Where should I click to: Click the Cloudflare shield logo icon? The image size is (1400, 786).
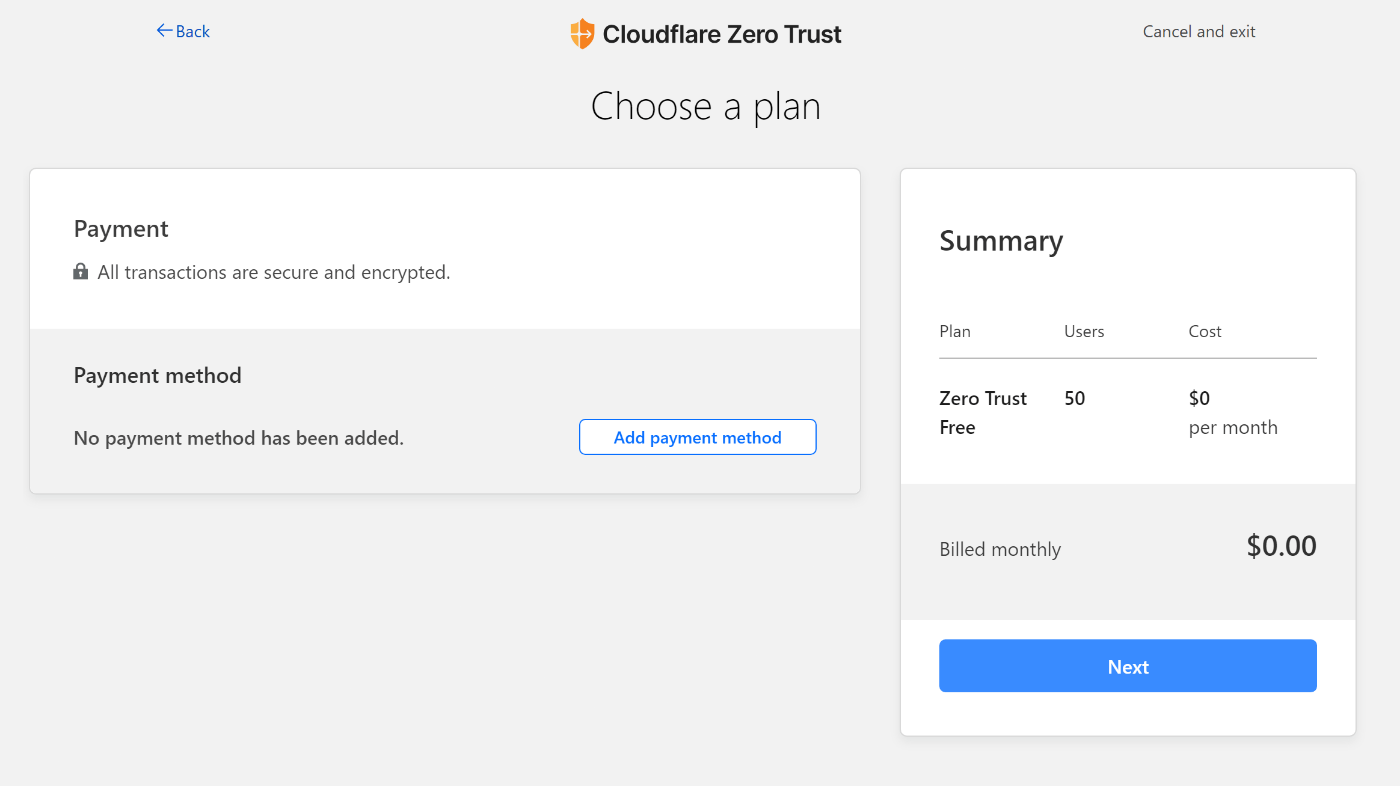tap(582, 34)
